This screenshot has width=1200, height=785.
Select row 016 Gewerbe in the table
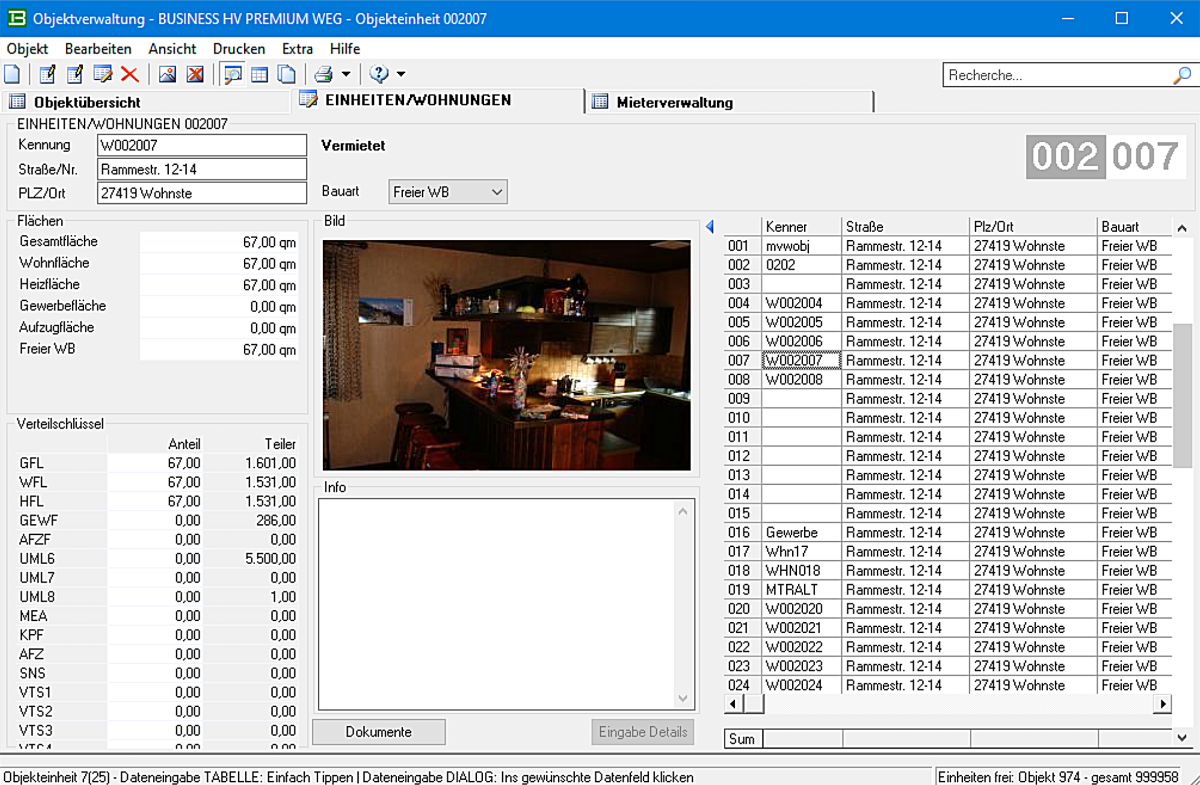(792, 533)
